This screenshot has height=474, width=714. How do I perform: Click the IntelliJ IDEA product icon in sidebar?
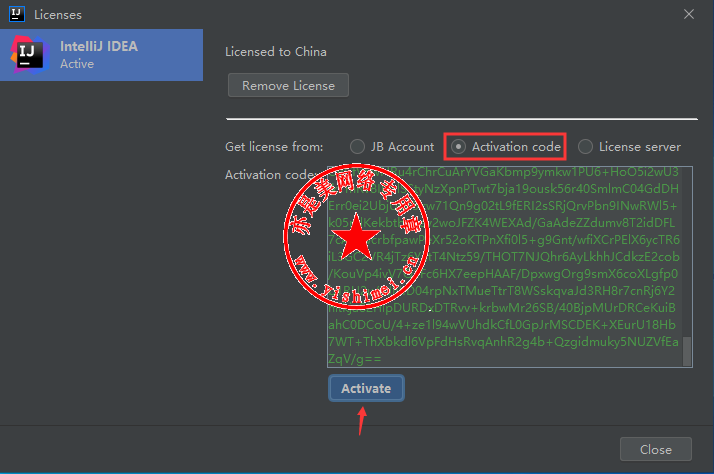[x=30, y=55]
